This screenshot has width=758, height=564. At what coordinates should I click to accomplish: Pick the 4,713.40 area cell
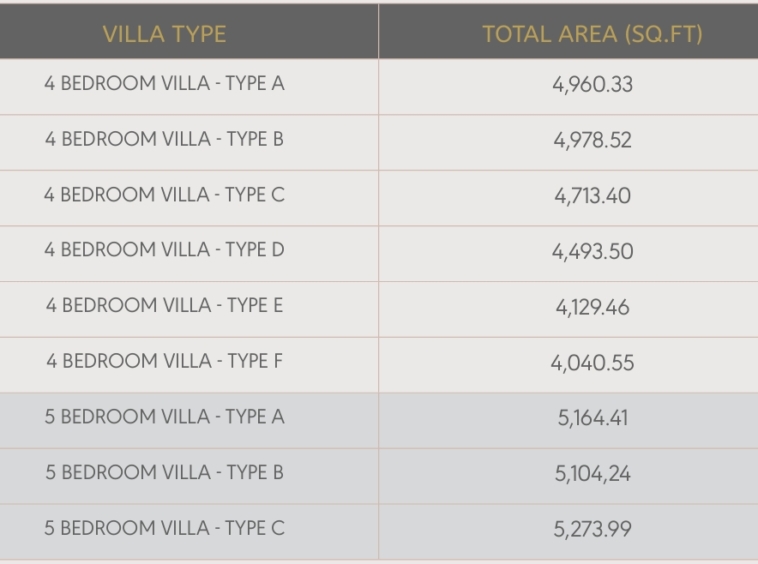592,196
